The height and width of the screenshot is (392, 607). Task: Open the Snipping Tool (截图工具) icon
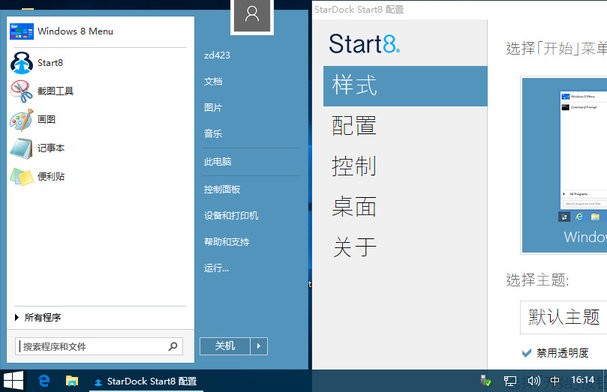pyautogui.click(x=21, y=91)
